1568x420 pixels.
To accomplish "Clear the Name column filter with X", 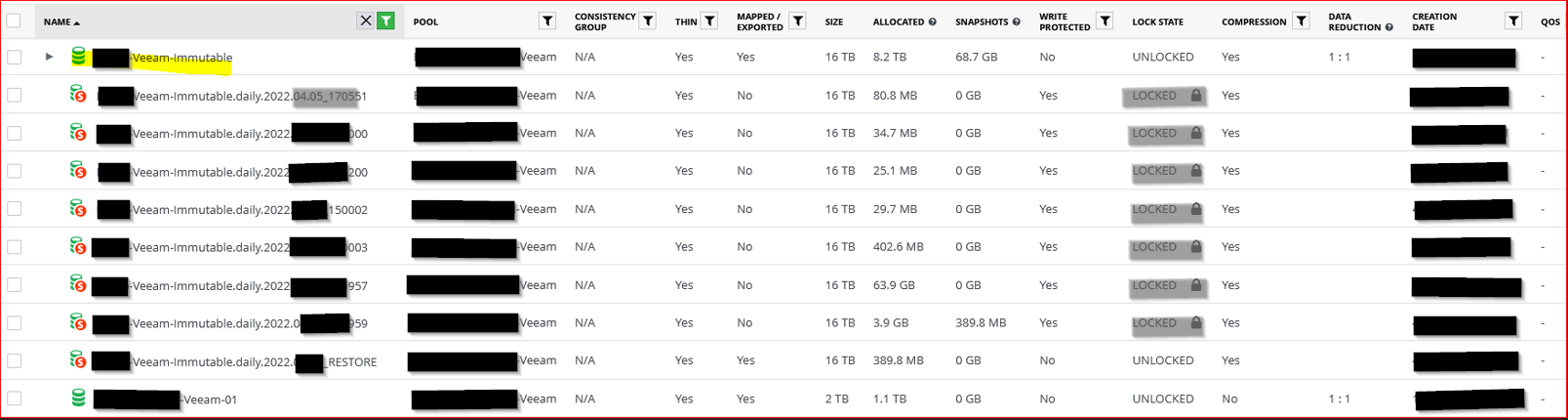I will pos(365,21).
